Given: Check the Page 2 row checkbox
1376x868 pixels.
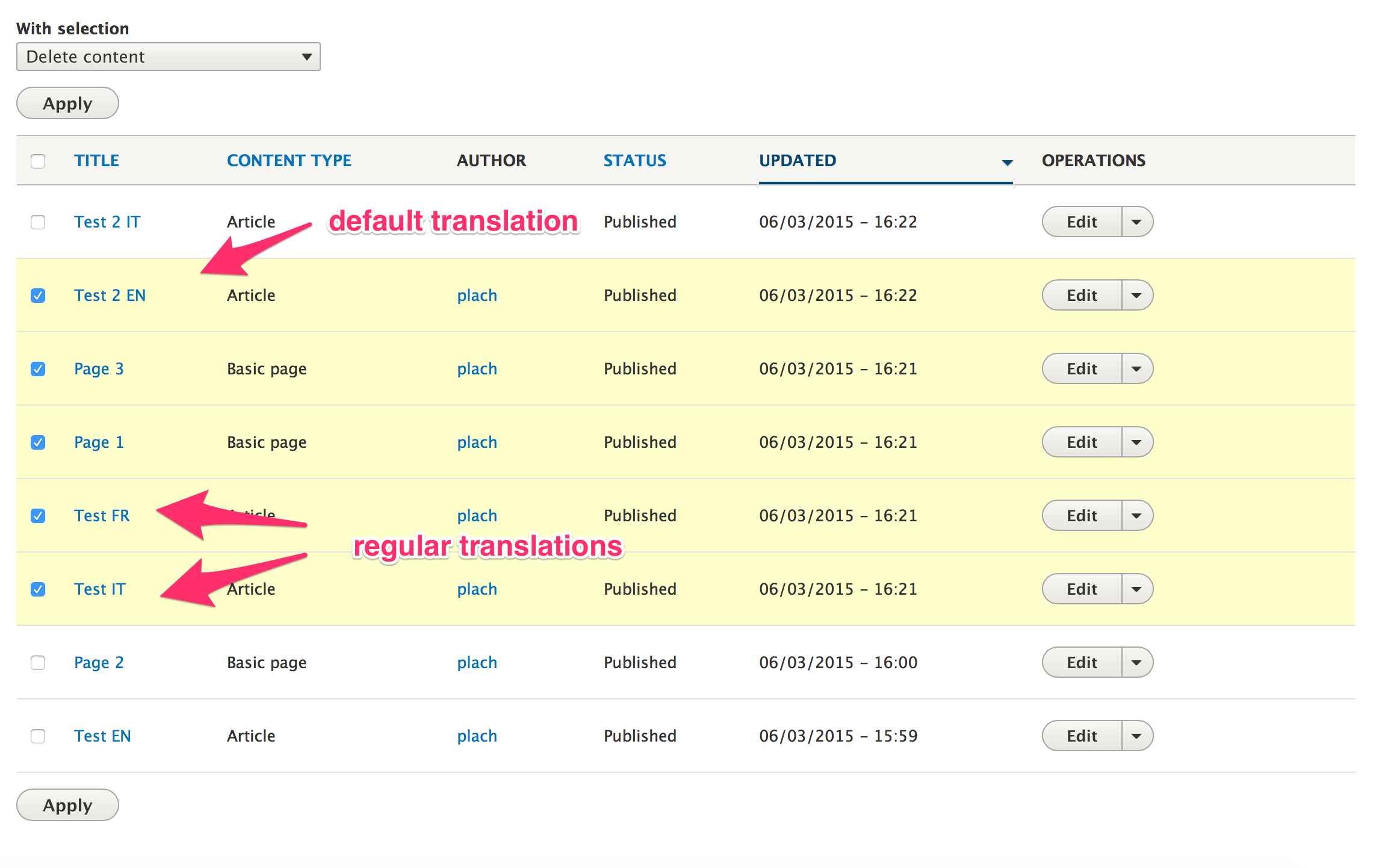Looking at the screenshot, I should click(37, 662).
